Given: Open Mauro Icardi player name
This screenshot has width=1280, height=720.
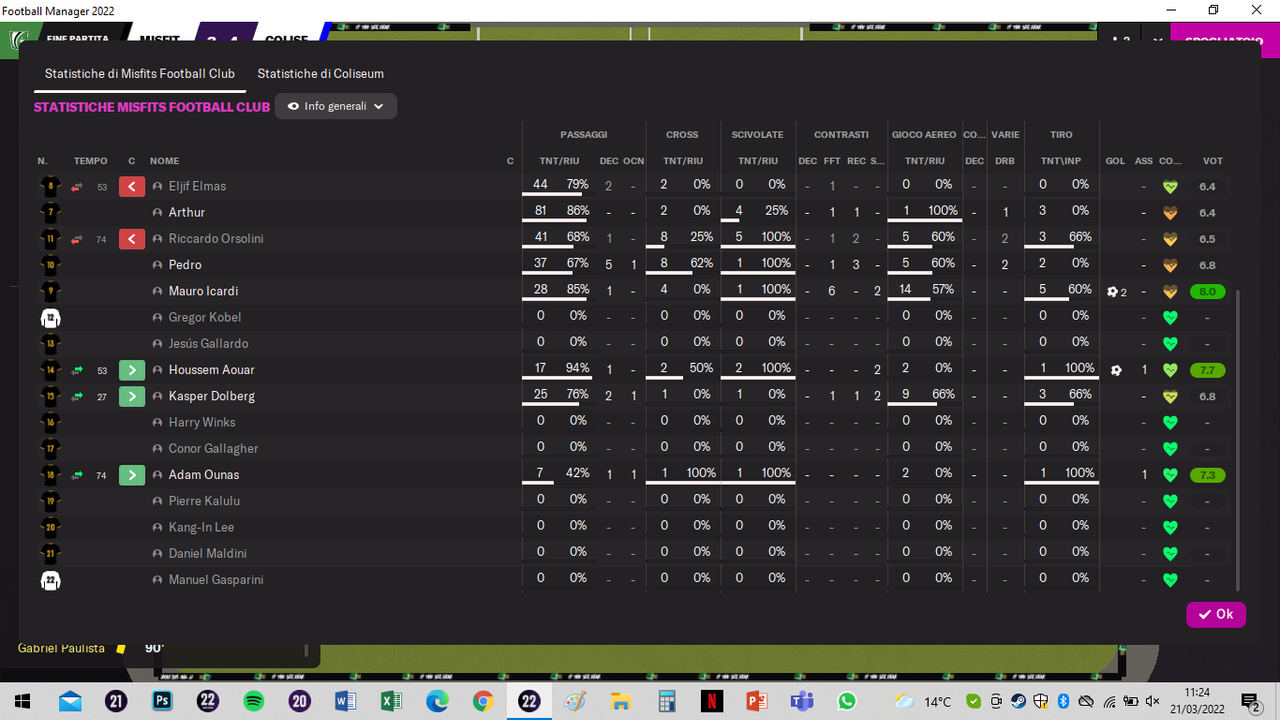Looking at the screenshot, I should click(203, 291).
